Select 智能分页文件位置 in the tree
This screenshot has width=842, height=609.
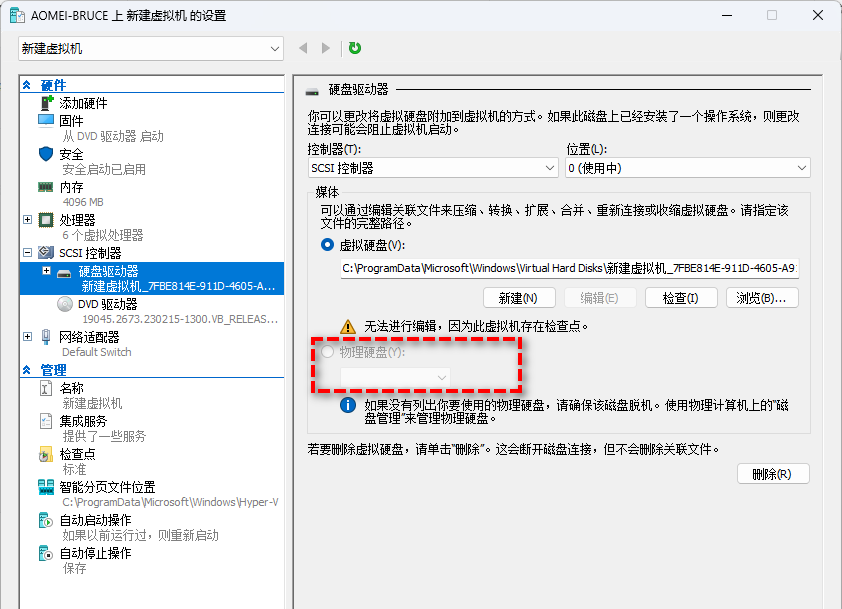click(x=107, y=487)
